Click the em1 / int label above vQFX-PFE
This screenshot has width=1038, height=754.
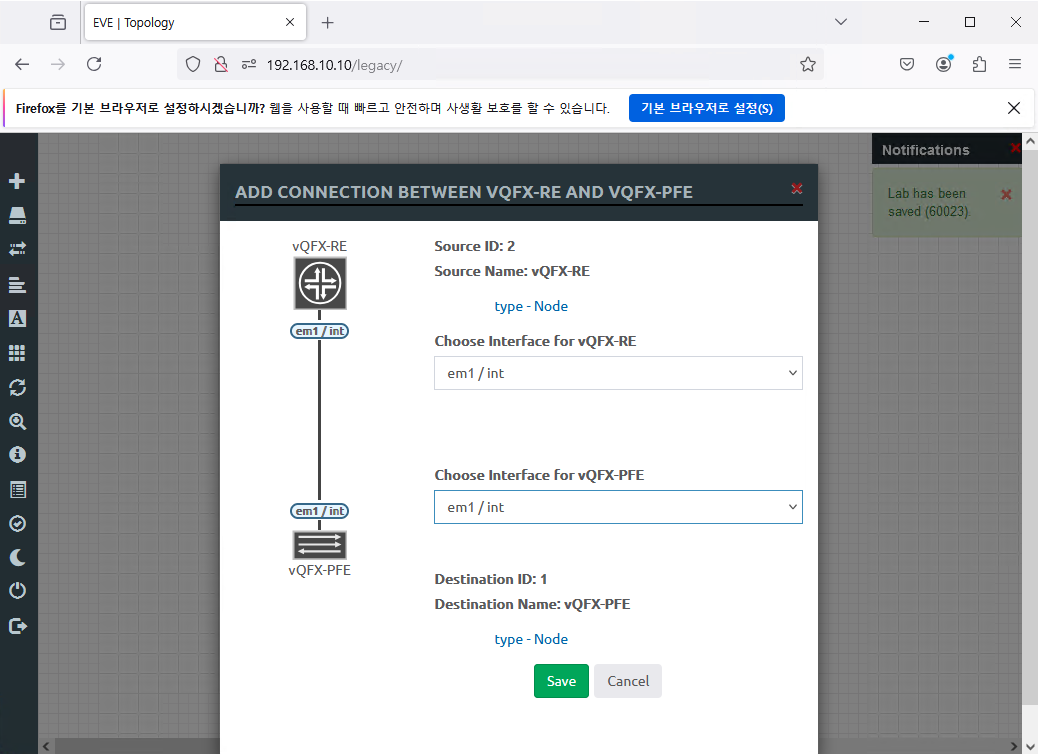[320, 511]
